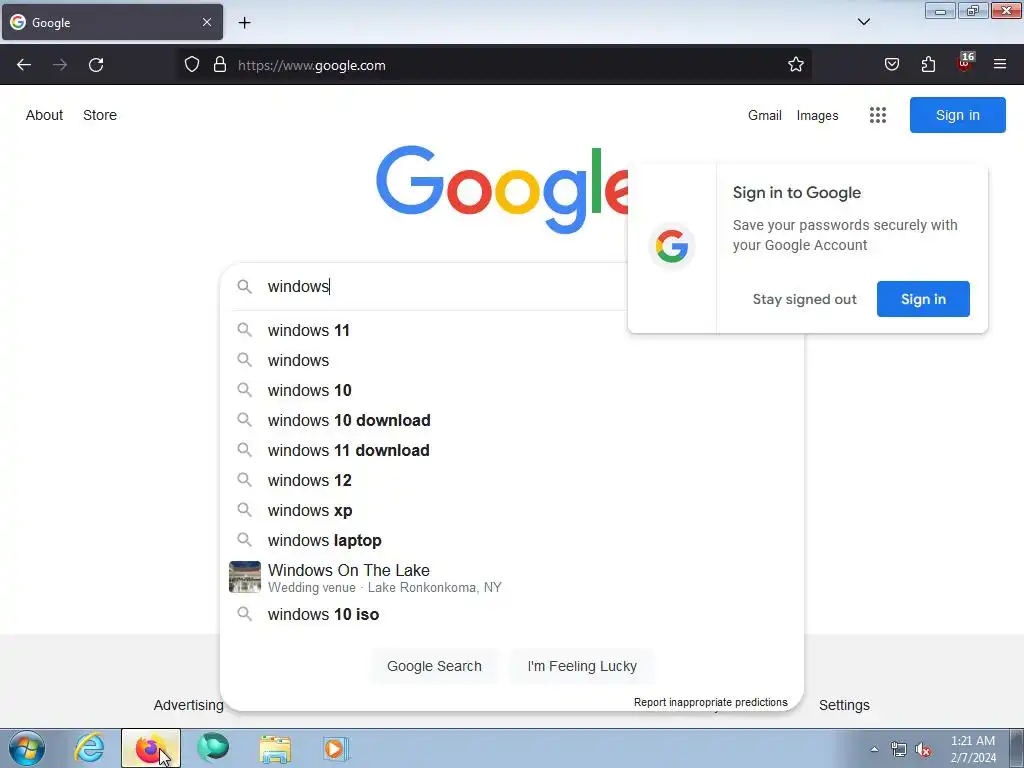This screenshot has width=1024, height=768.
Task: Choose Stay signed out
Action: [x=804, y=299]
